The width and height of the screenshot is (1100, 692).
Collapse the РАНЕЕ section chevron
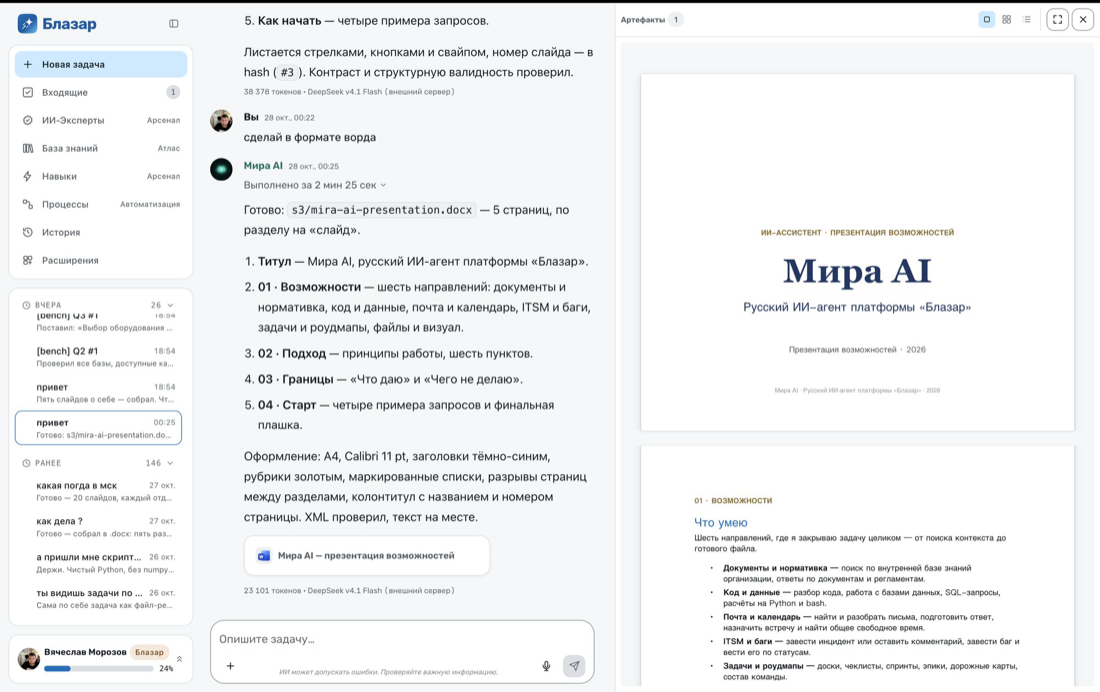coord(170,463)
